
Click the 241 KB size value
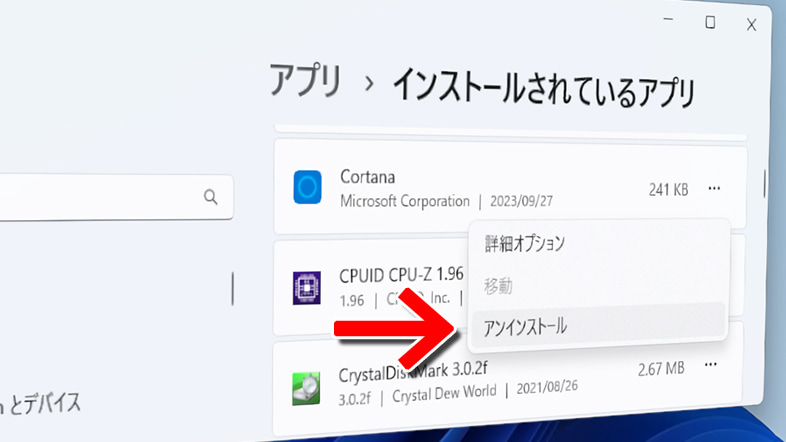pyautogui.click(x=668, y=189)
